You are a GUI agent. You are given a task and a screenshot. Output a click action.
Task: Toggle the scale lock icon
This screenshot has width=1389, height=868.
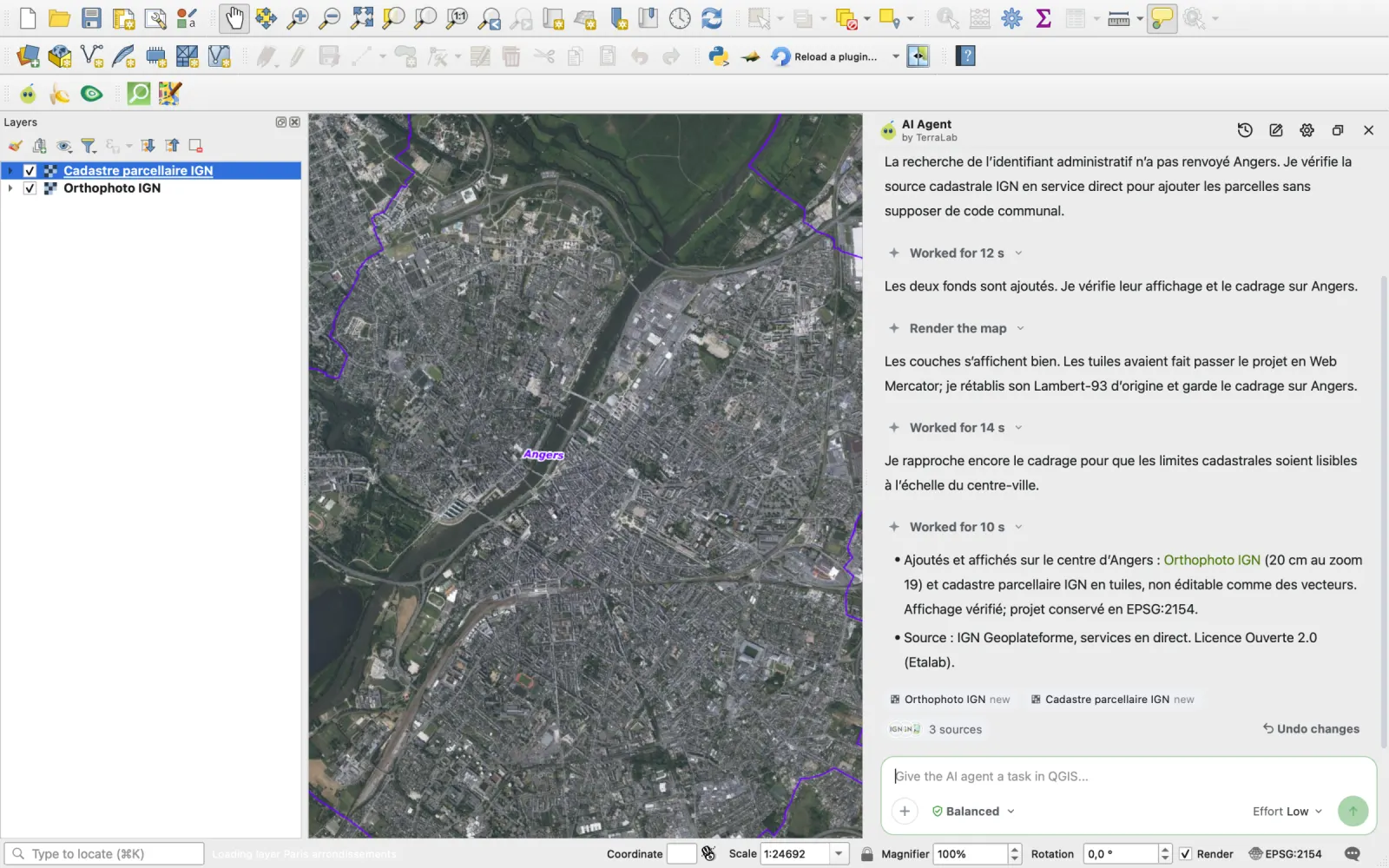[866, 854]
